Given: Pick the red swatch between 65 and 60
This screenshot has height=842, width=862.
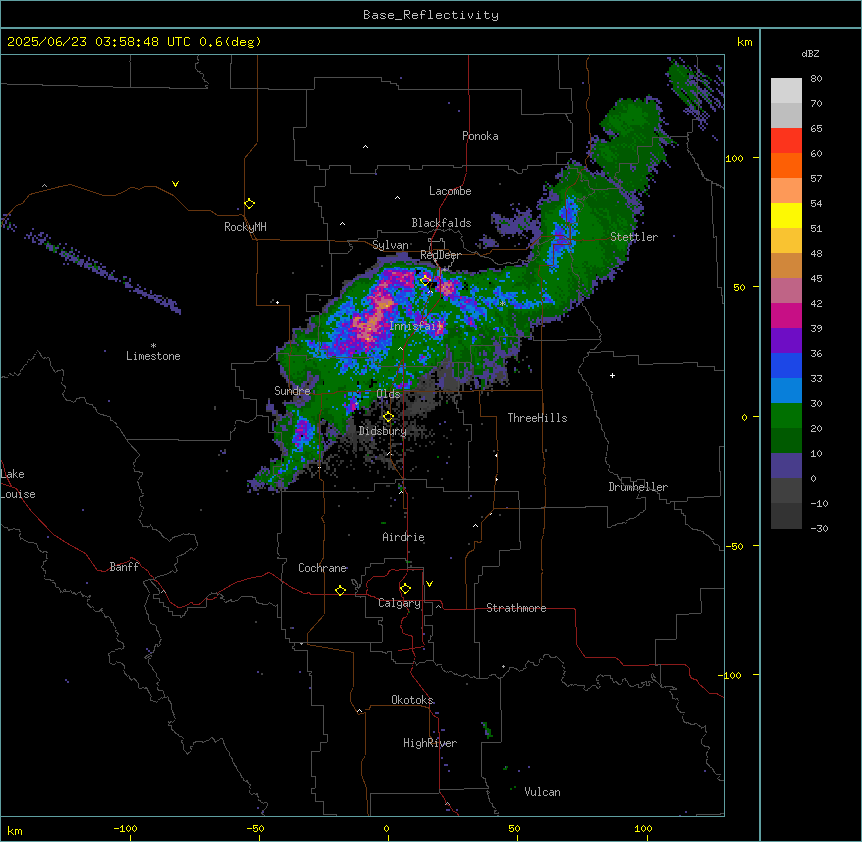Looking at the screenshot, I should [x=786, y=141].
